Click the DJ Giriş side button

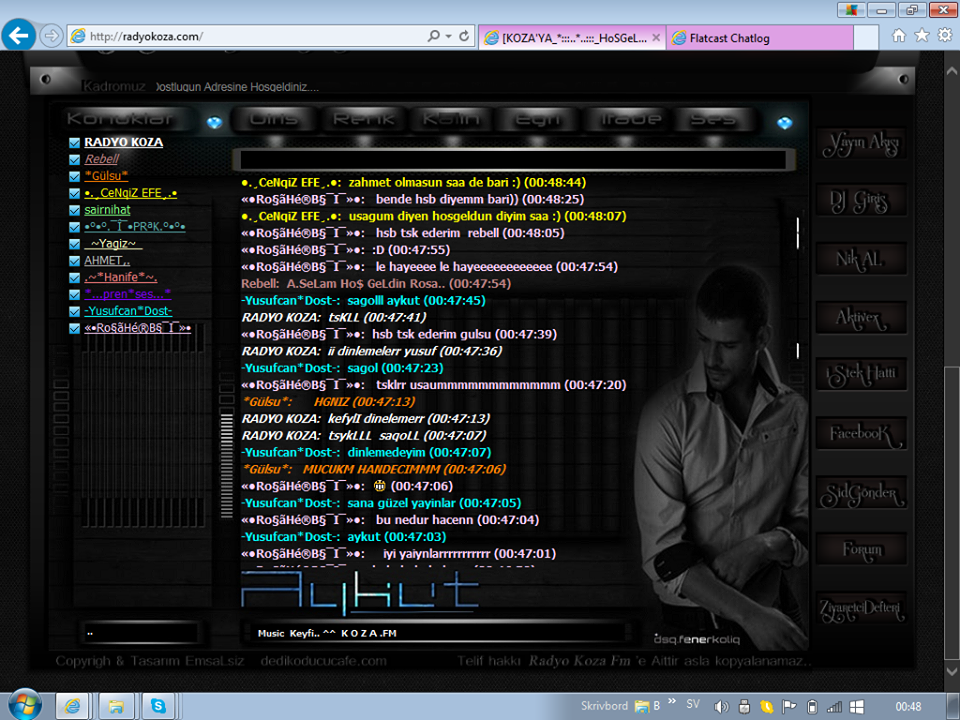(x=861, y=201)
